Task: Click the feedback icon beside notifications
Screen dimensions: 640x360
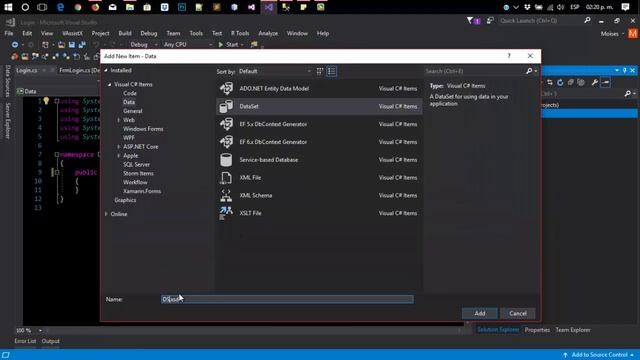Action: (x=490, y=20)
